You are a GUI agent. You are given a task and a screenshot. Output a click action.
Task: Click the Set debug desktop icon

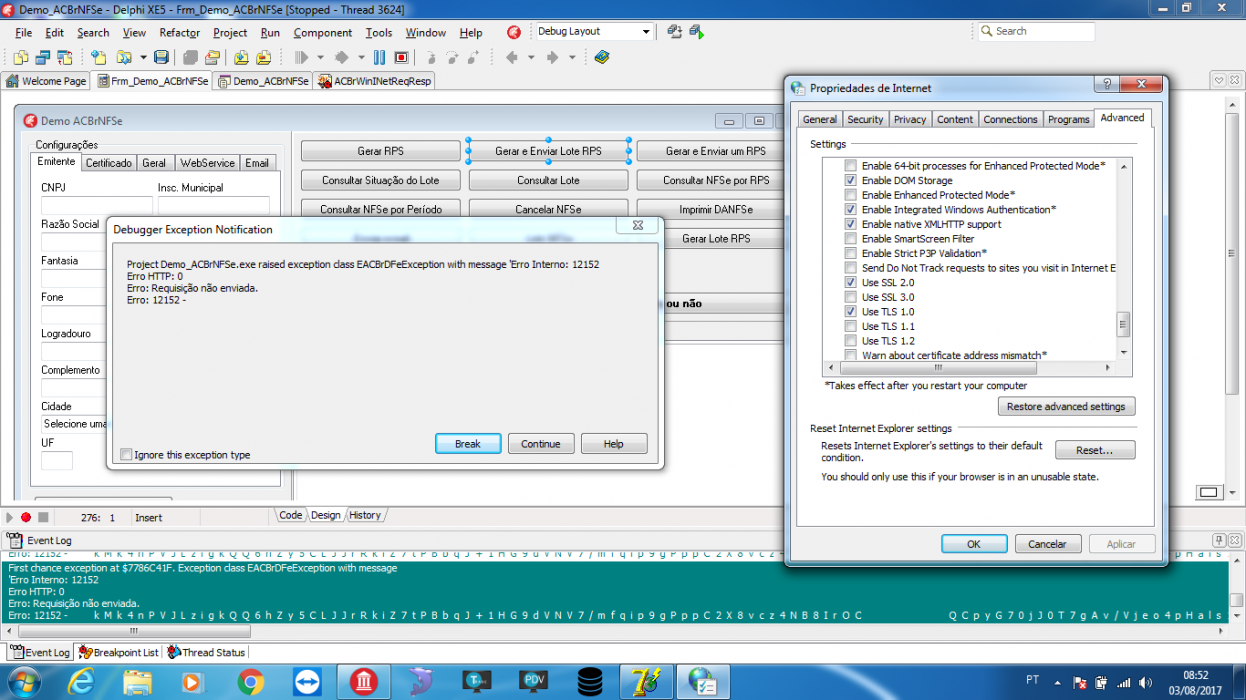(697, 31)
